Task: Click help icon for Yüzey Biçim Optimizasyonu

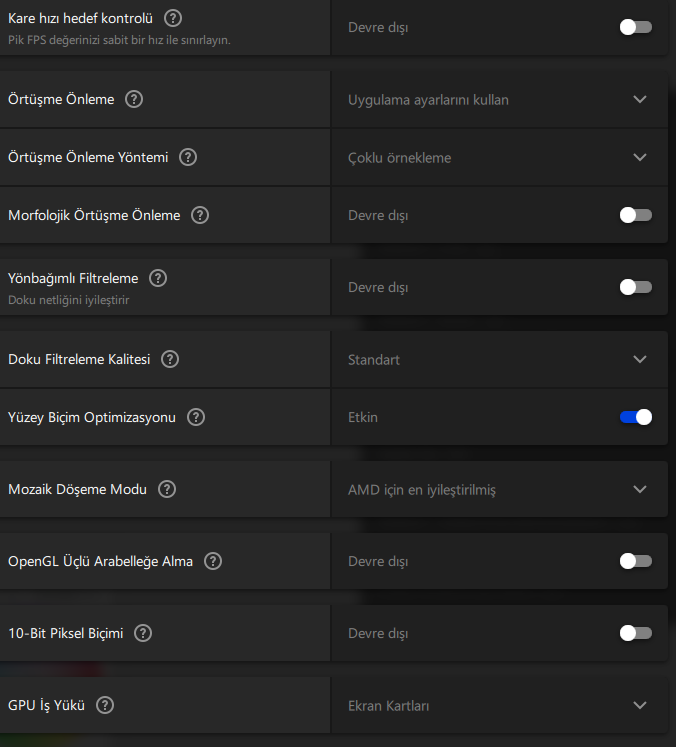Action: coord(196,417)
